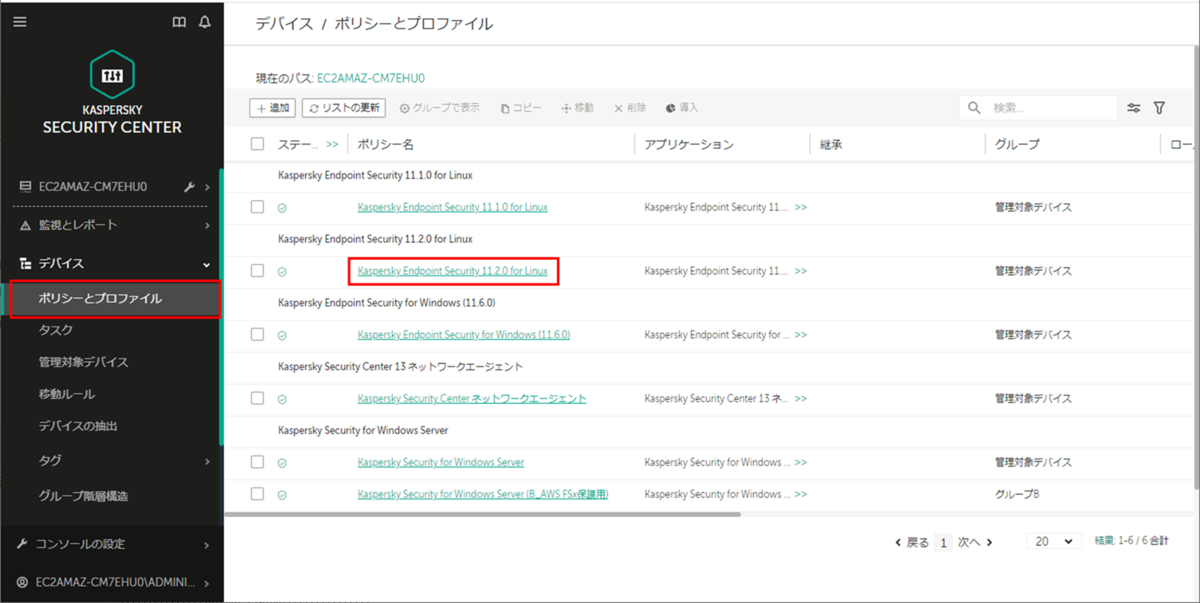Sort by グループ column header
This screenshot has width=1200, height=603.
point(1017,144)
